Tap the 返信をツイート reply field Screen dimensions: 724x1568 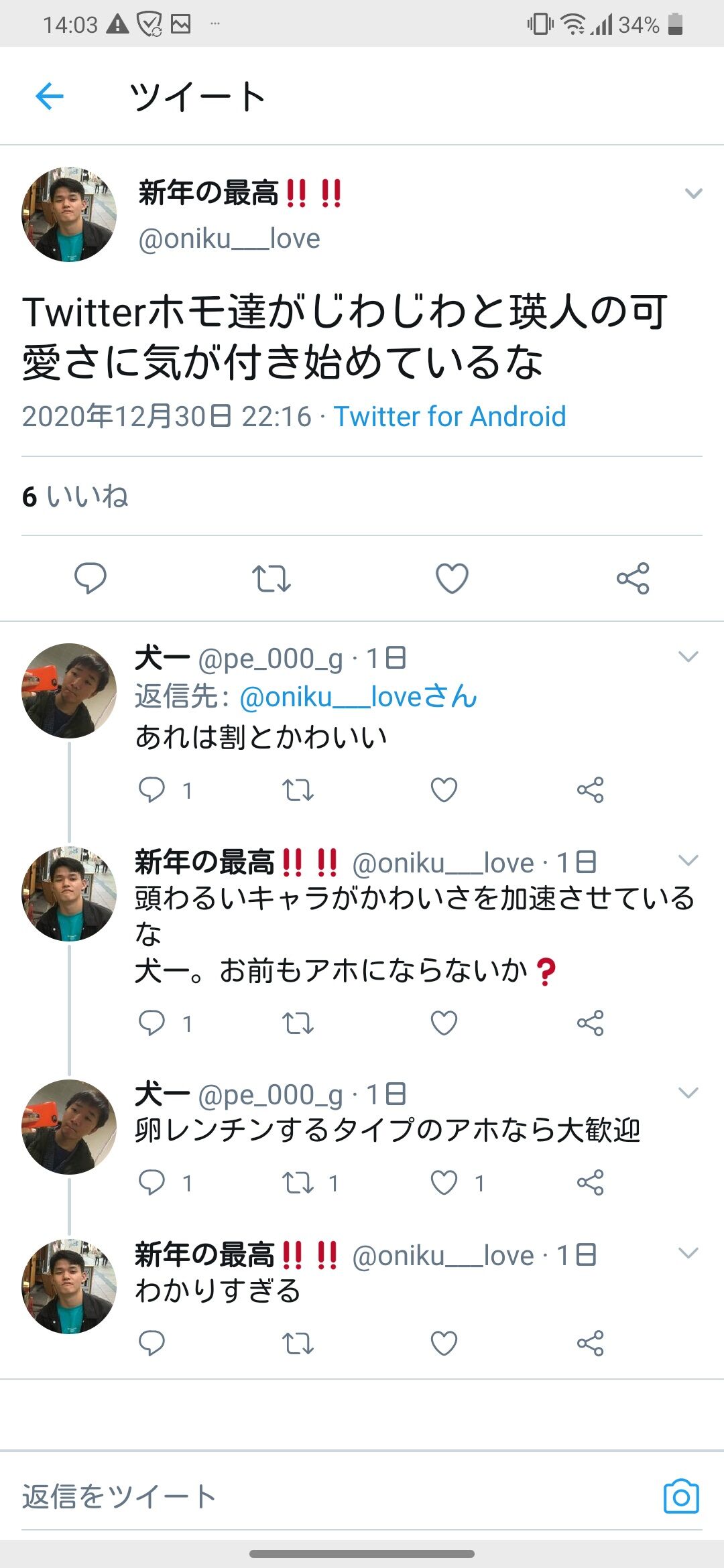click(x=268, y=1496)
